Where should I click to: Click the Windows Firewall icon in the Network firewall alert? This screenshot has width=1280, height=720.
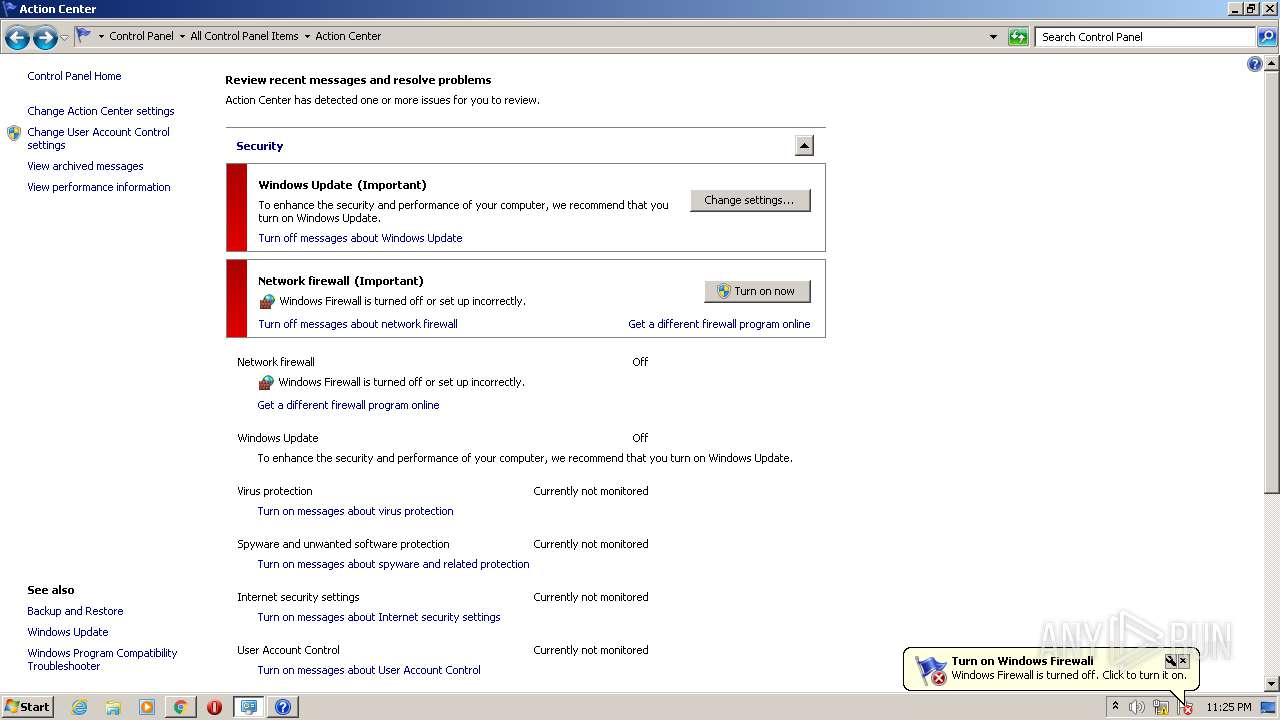click(267, 301)
